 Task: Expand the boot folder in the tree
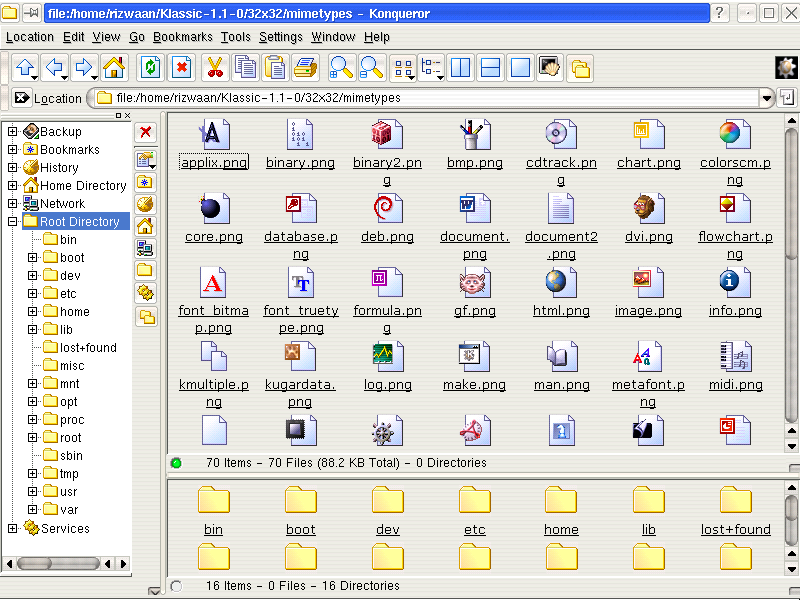tap(32, 258)
